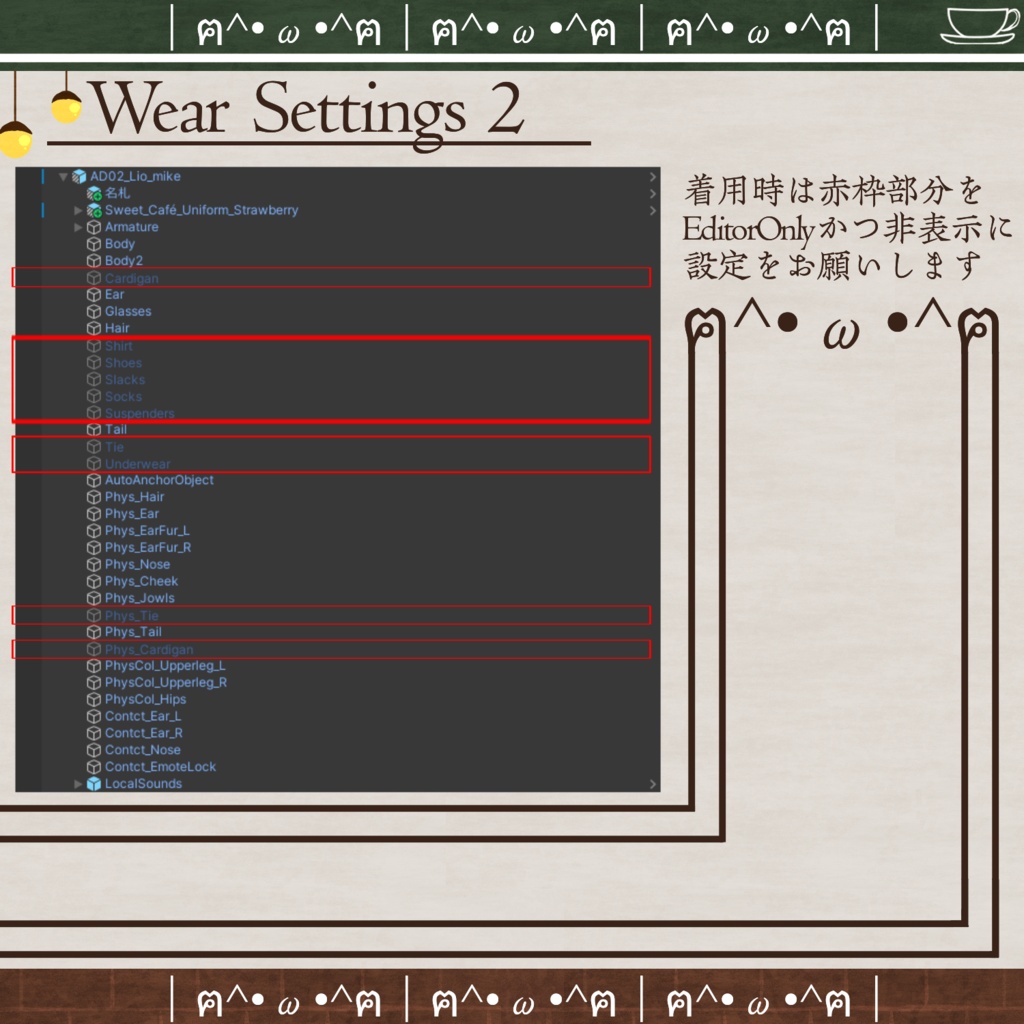1024x1024 pixels.
Task: Open Sweet_Café_Uniform_Strawberry prefab via its row chevron
Action: (652, 210)
